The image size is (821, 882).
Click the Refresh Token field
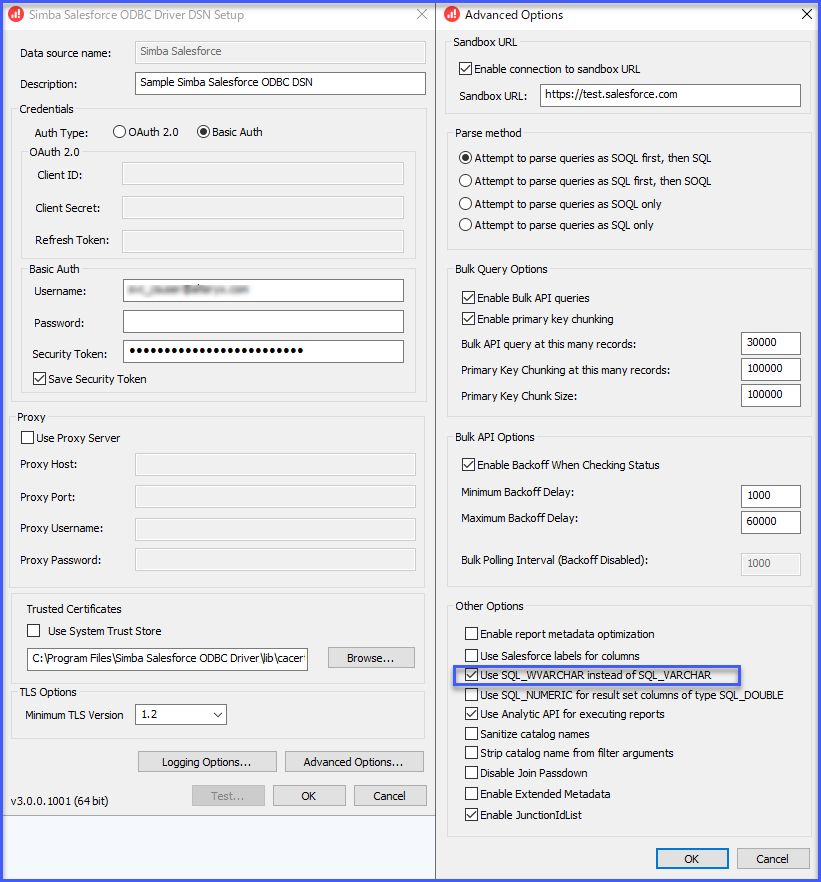tap(263, 241)
